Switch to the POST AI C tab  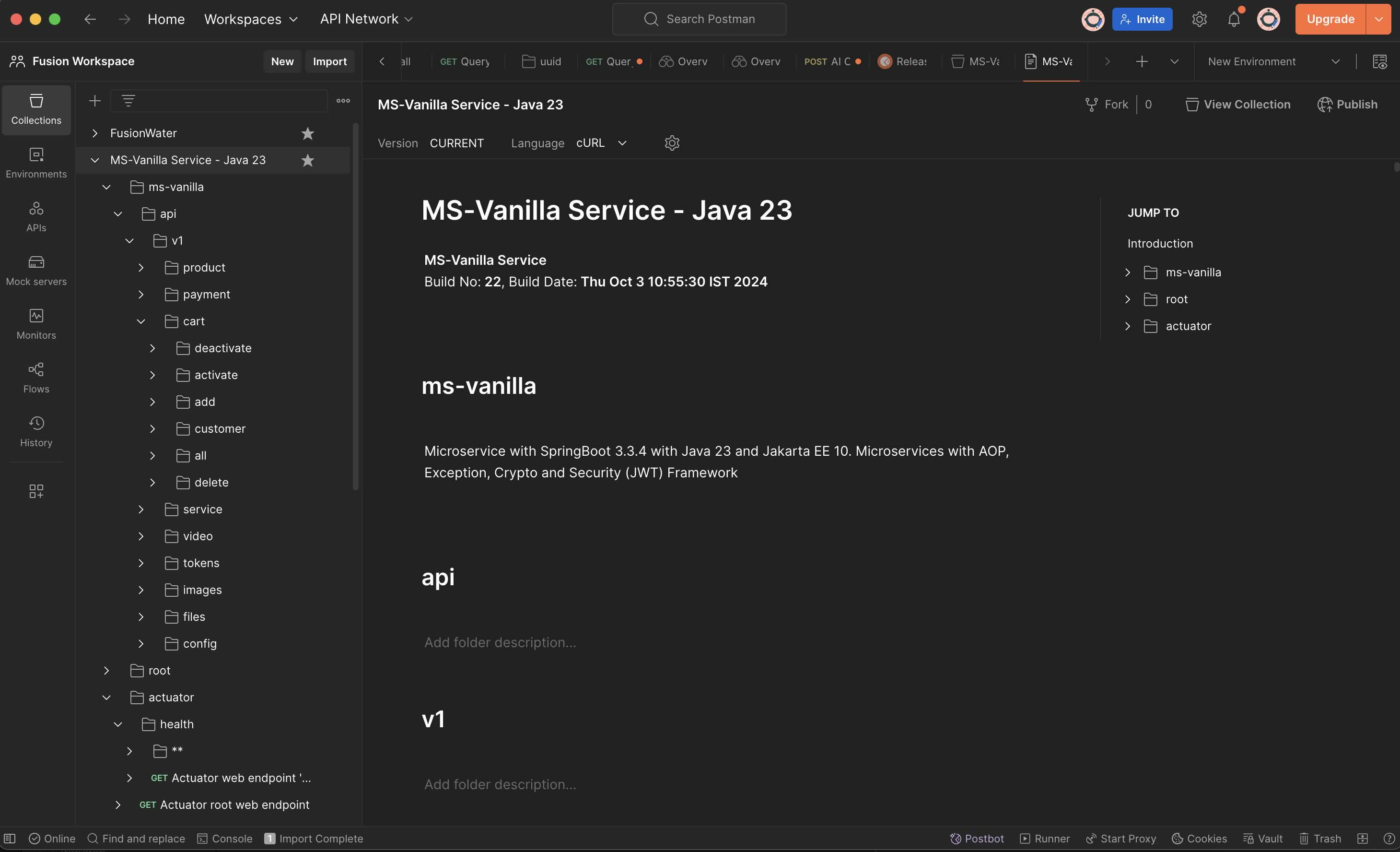(831, 61)
